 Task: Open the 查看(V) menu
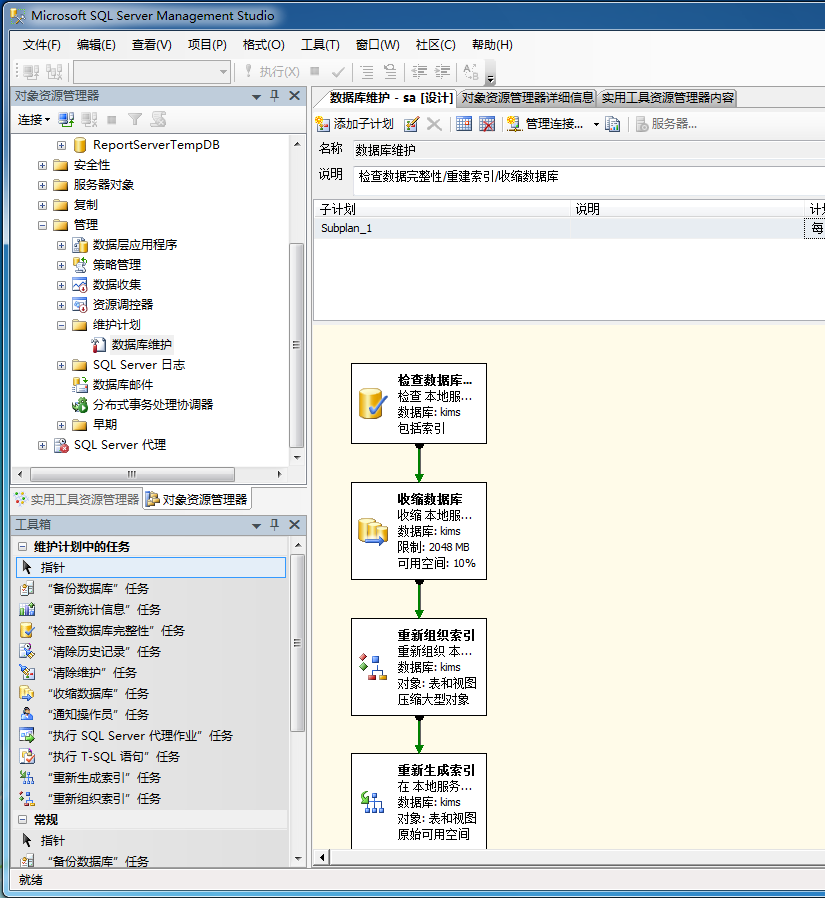(x=152, y=45)
